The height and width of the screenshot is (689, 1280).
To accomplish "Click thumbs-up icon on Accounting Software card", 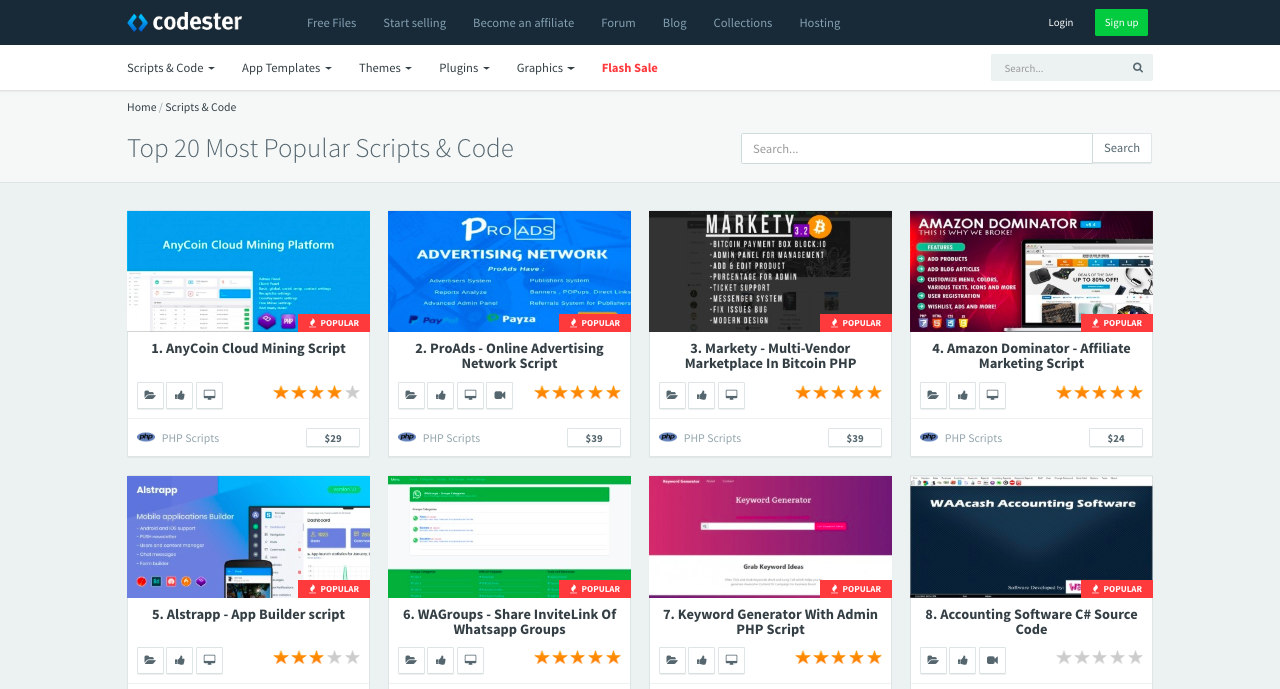I will tap(963, 660).
